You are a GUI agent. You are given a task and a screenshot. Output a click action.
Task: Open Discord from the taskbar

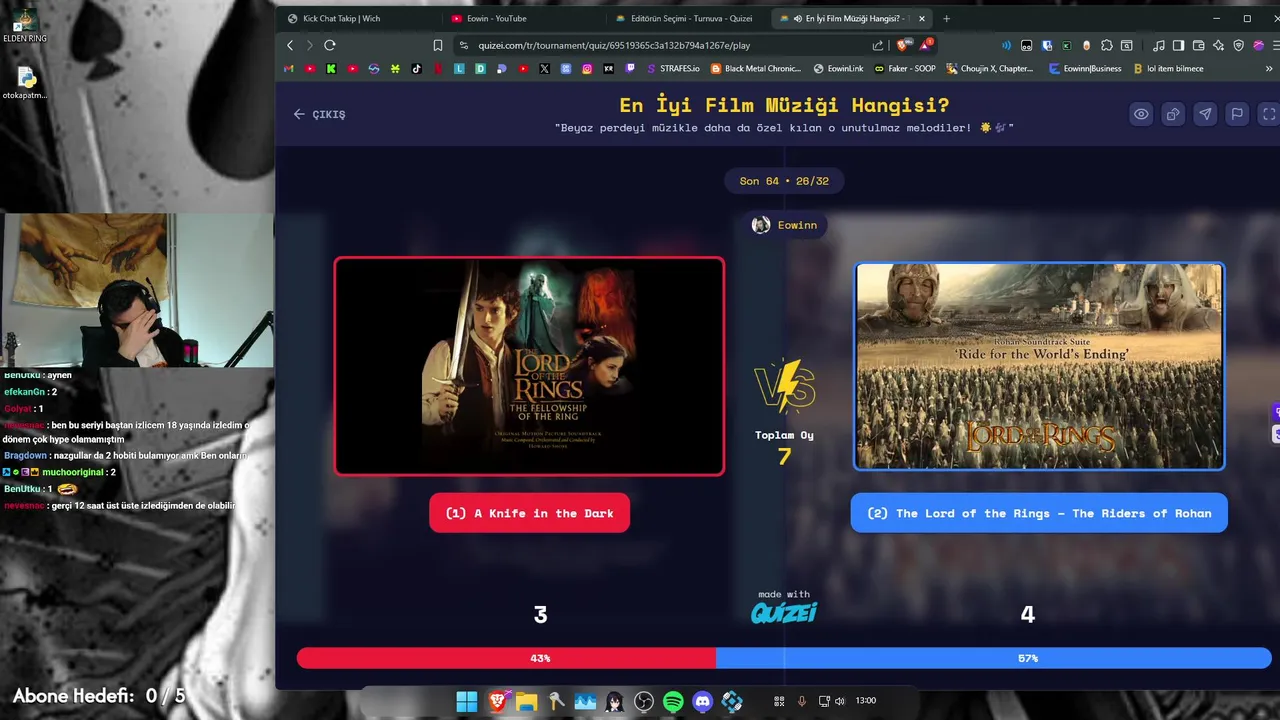tap(703, 702)
